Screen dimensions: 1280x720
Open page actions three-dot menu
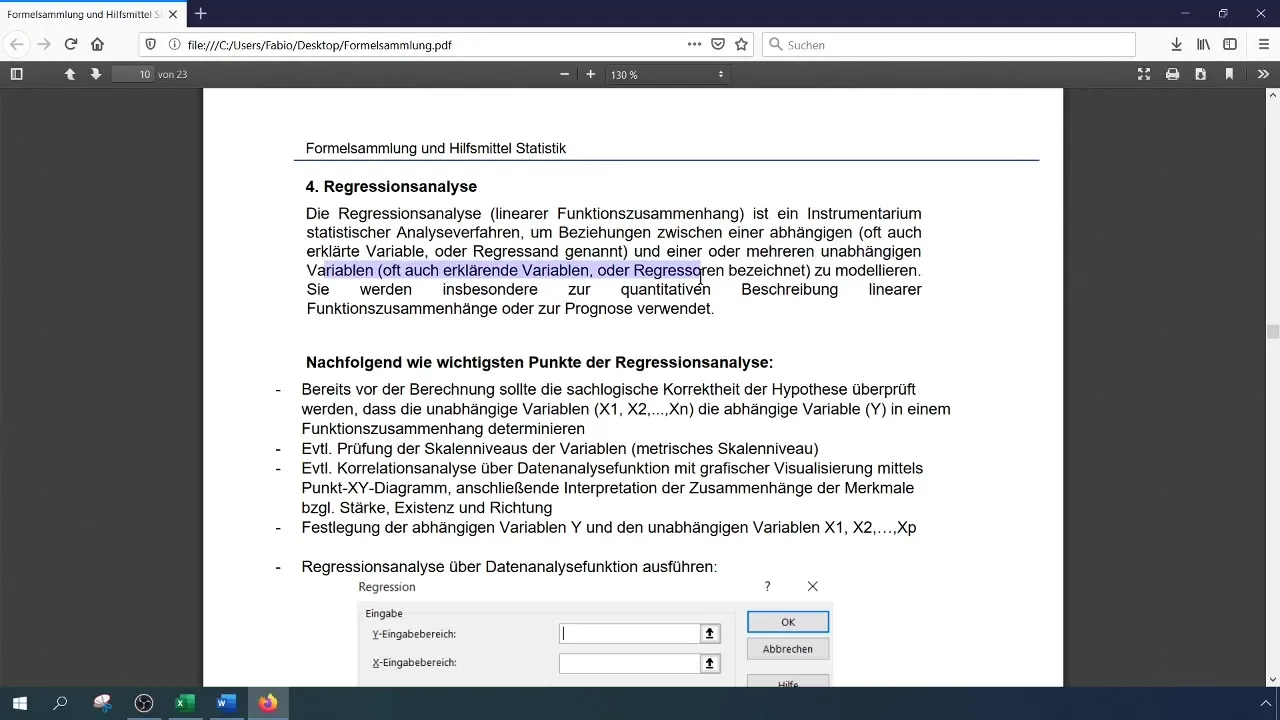[695, 44]
